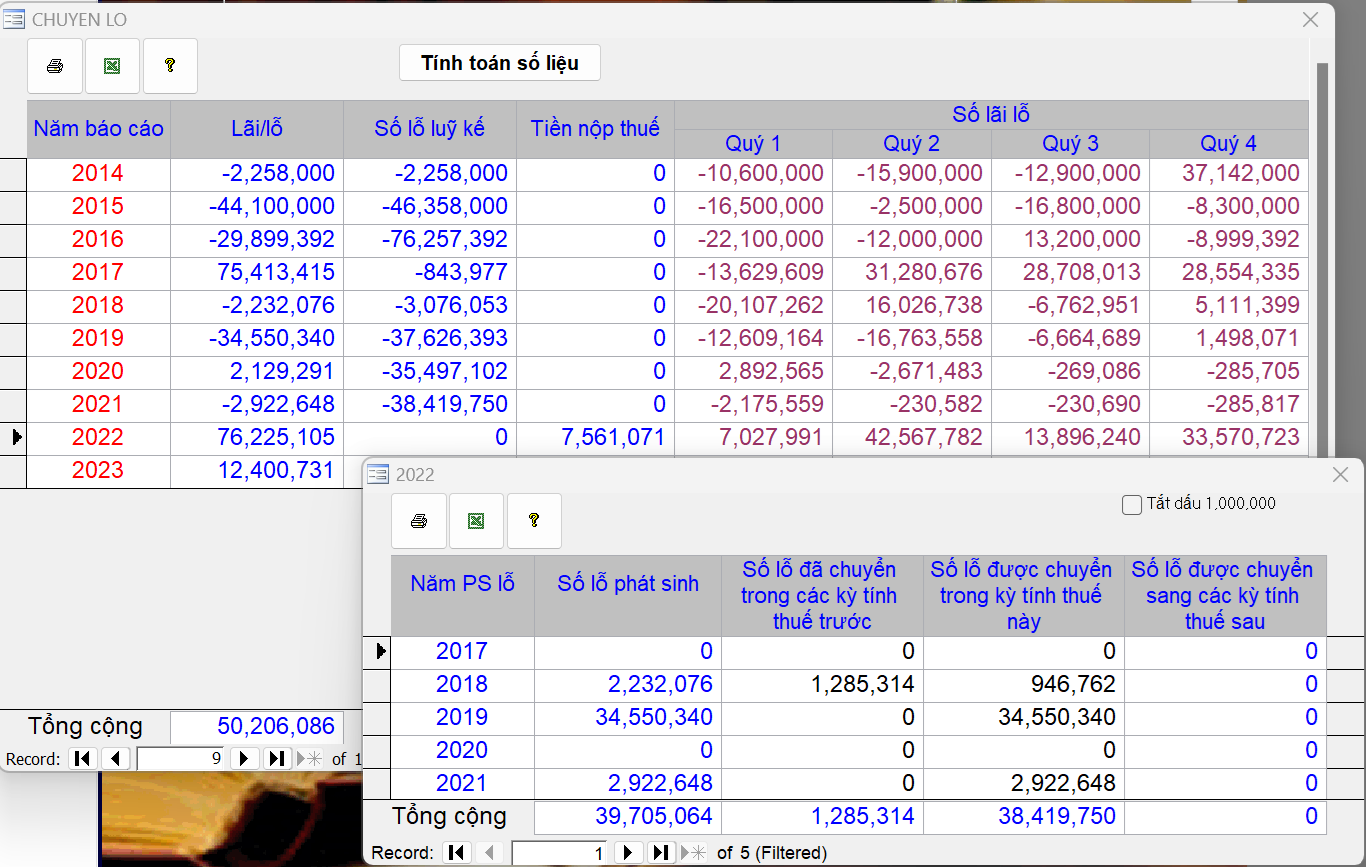Export CHUYEN LO data with Excel icon
Screen dimensions: 1366x867
[x=113, y=66]
